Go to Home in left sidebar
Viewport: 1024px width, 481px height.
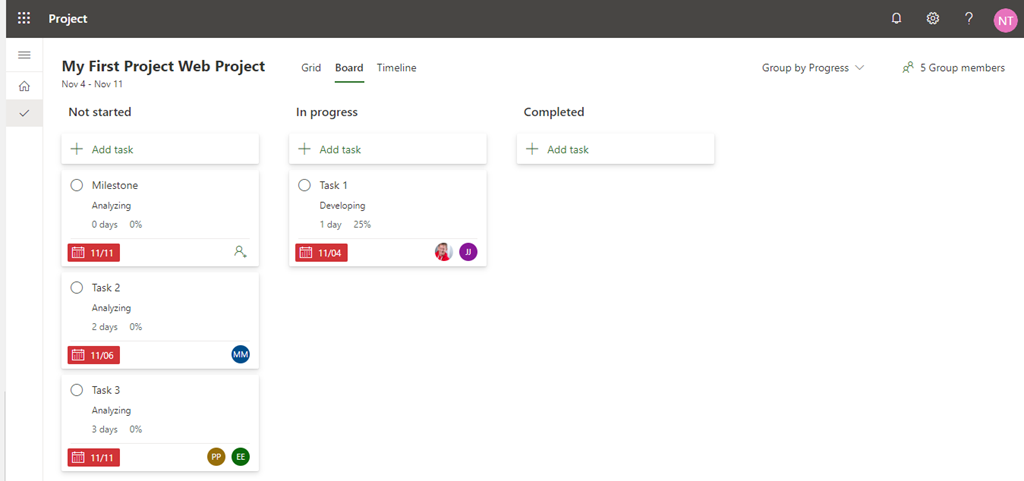[x=24, y=86]
